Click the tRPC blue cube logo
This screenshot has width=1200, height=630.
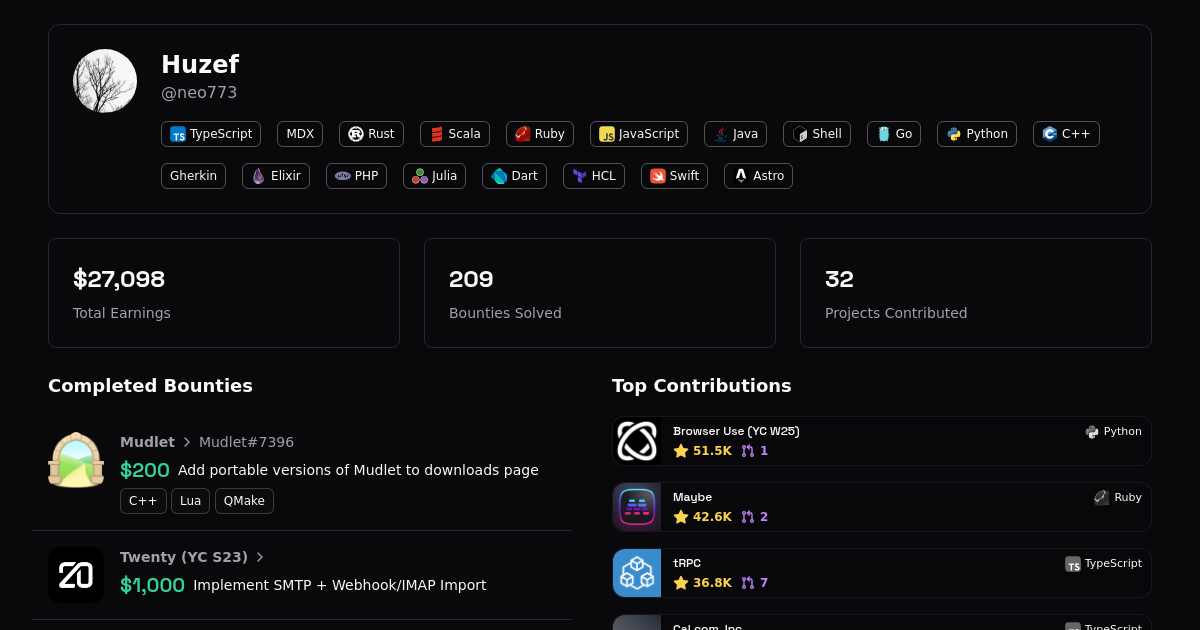pyautogui.click(x=637, y=573)
